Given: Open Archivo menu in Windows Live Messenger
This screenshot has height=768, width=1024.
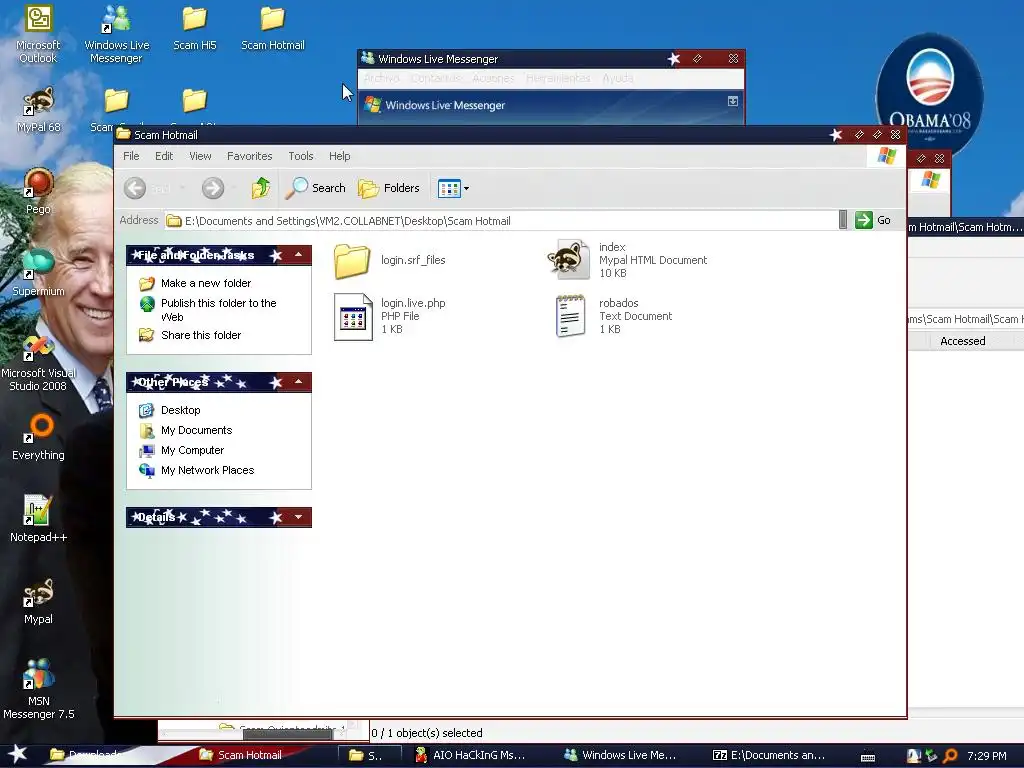Looking at the screenshot, I should [381, 78].
